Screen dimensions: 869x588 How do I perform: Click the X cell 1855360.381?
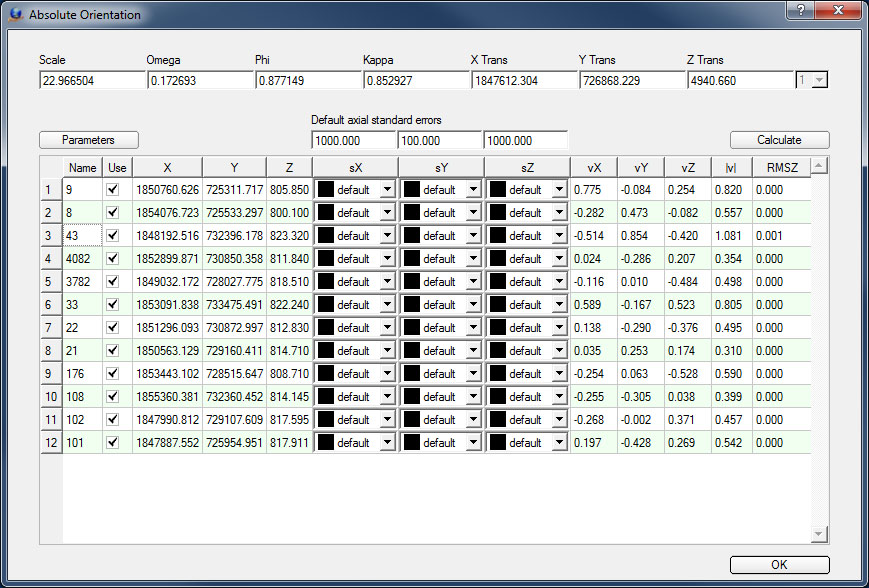[167, 397]
